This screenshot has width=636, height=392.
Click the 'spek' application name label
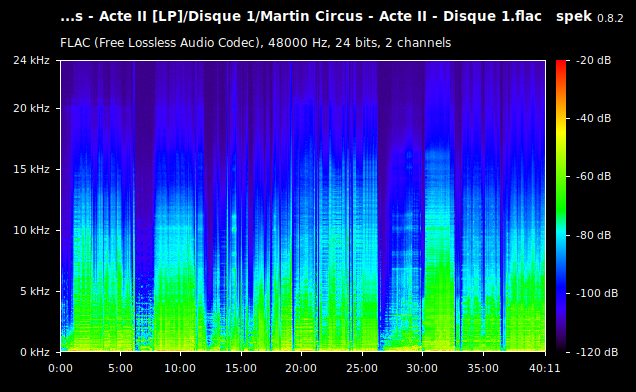click(574, 17)
